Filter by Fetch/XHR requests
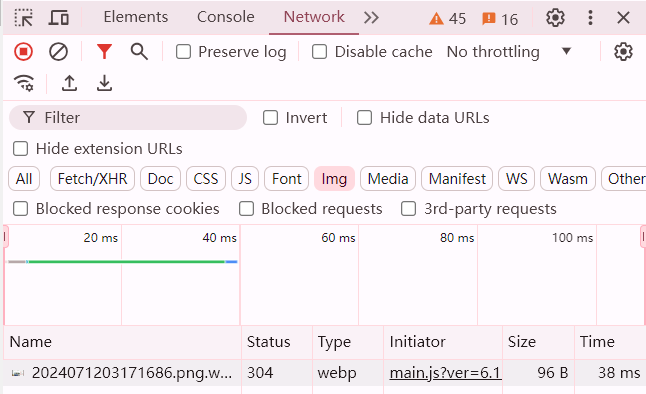This screenshot has width=646, height=394. click(x=92, y=179)
